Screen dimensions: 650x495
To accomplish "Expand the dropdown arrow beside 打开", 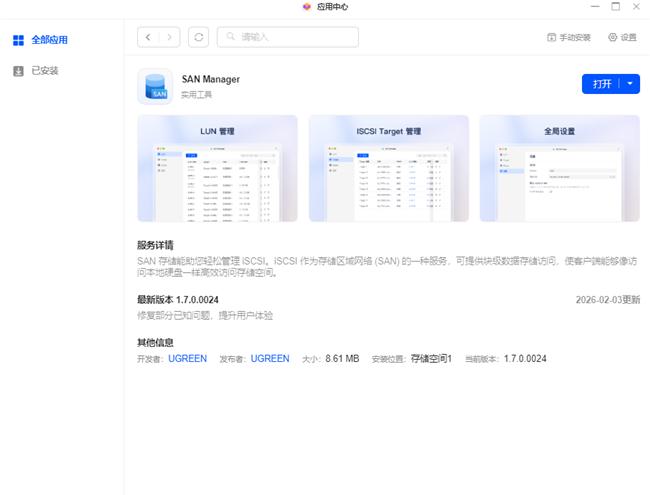I will 630,84.
